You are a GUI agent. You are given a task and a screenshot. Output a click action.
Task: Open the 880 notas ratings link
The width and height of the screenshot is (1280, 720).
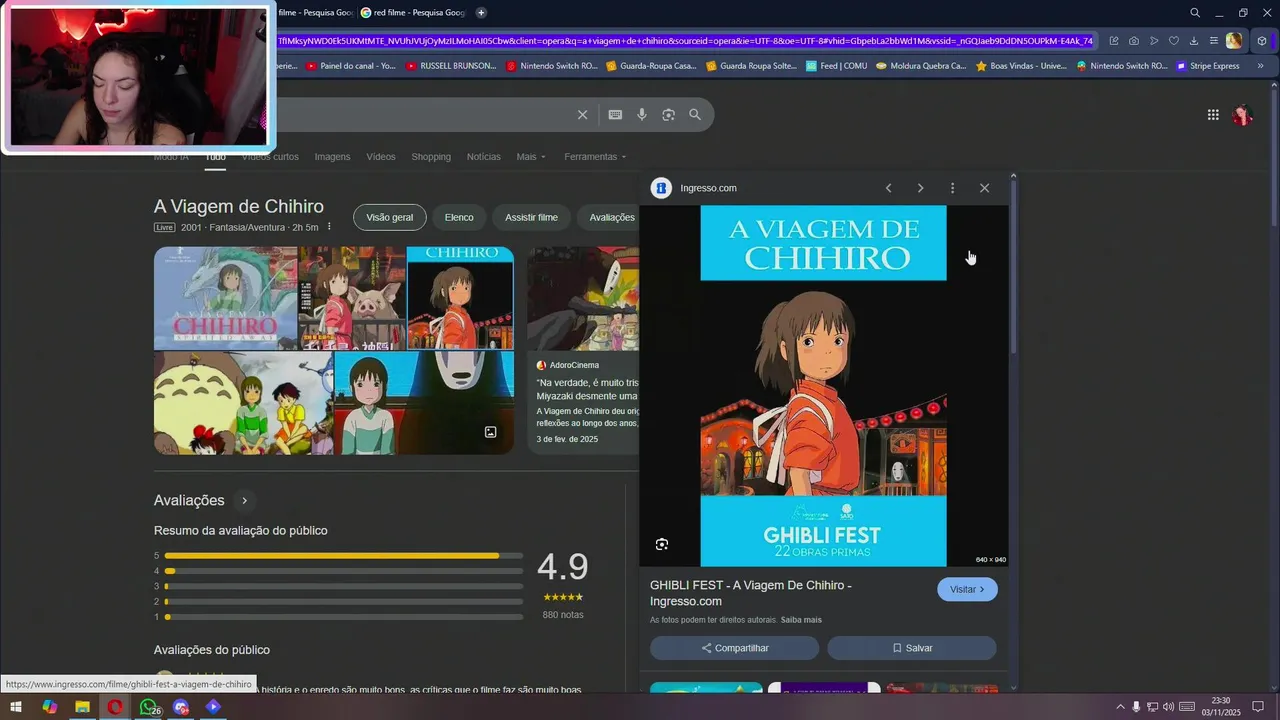pos(563,615)
